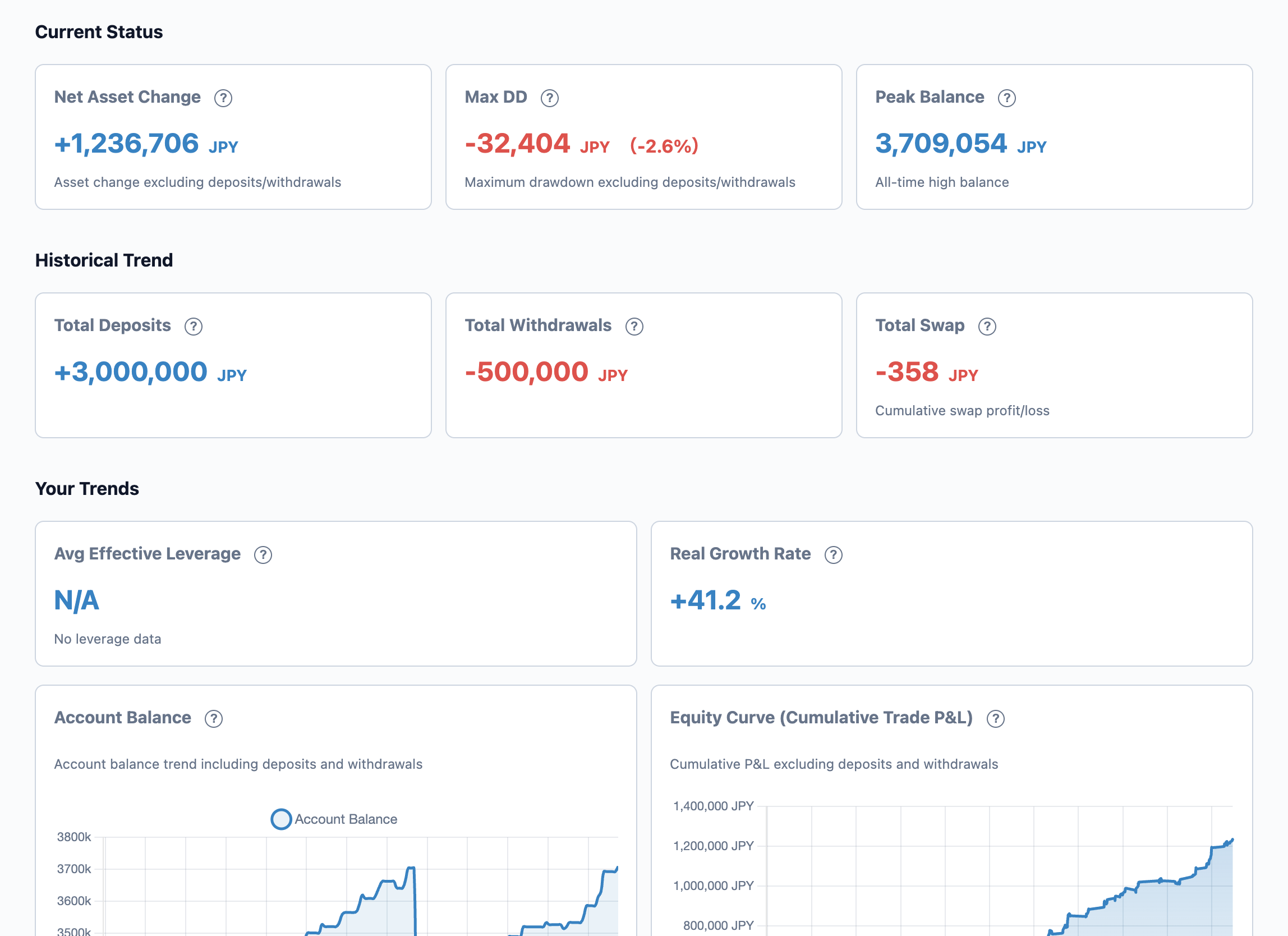1288x936 pixels.
Task: Click the Peak Balance question mark icon
Action: (x=1007, y=98)
